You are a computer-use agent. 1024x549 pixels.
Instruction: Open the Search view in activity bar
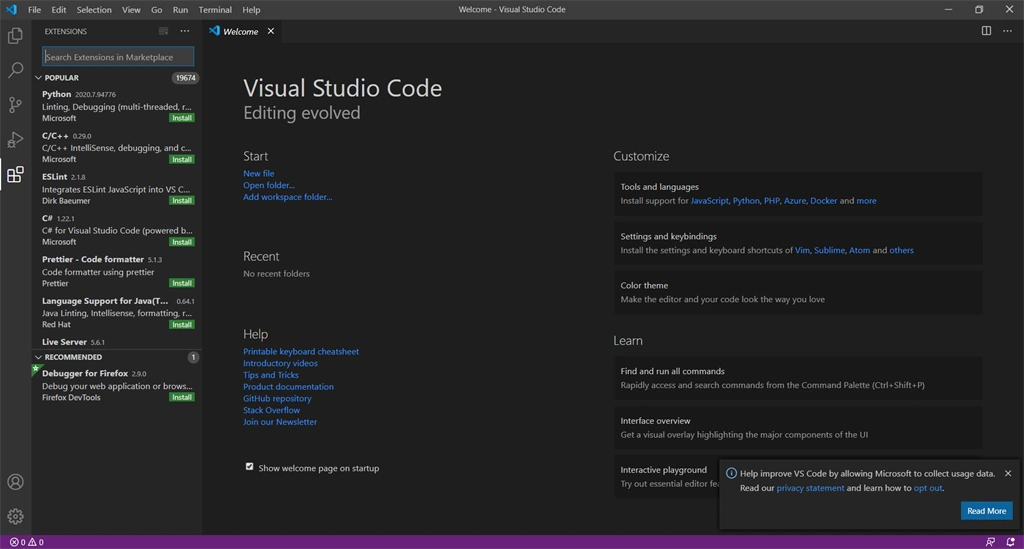coord(15,70)
